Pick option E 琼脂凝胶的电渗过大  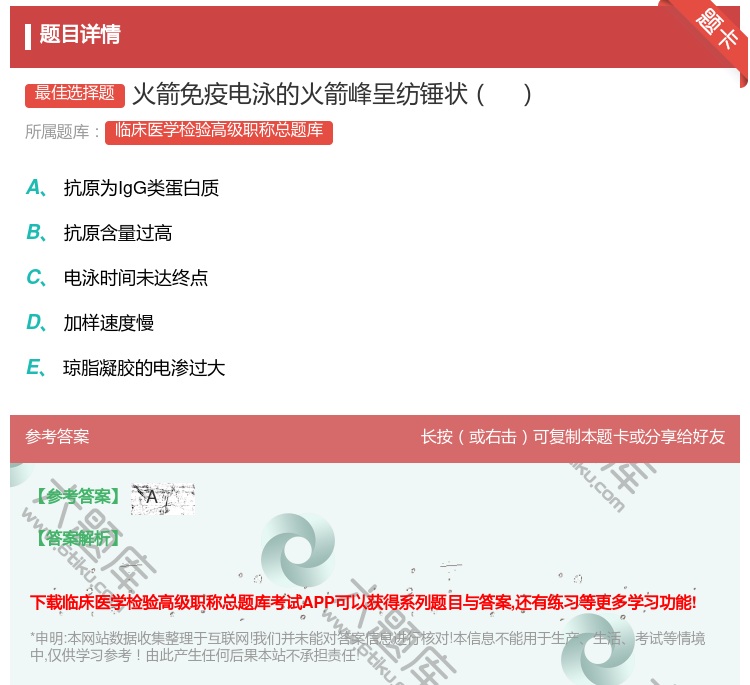pos(125,368)
